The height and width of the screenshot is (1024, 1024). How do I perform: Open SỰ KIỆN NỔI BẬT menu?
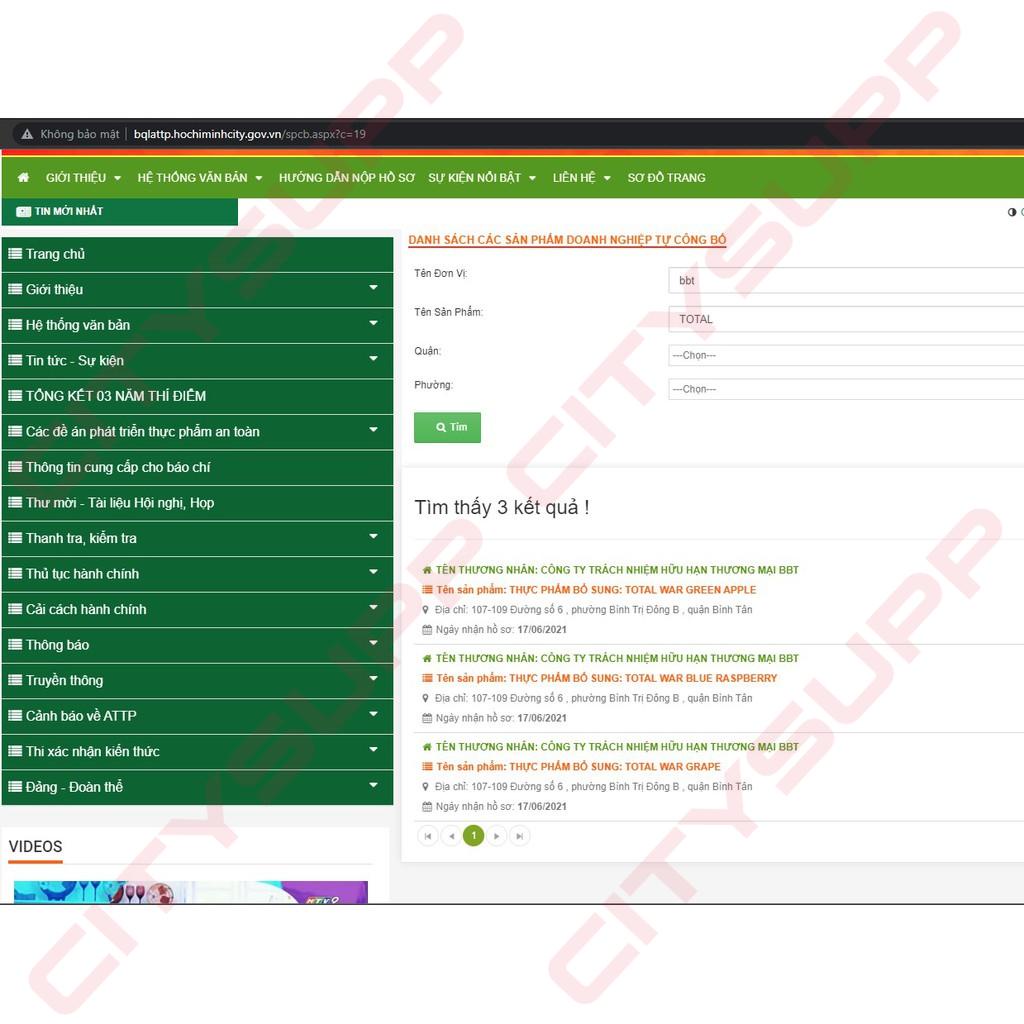(x=482, y=178)
